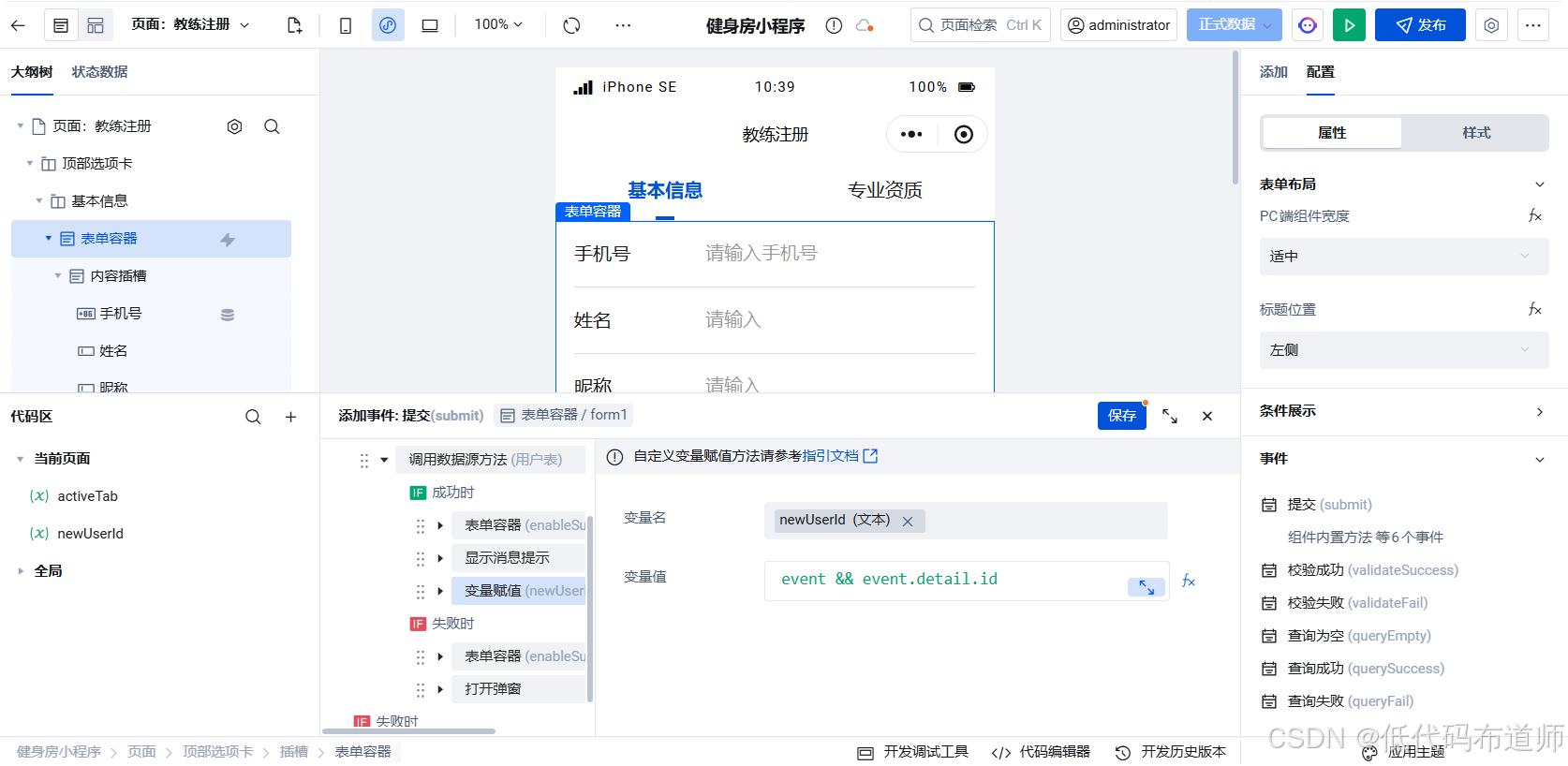Select 基本信息 tab in phone preview
Viewport: 1568px width, 766px height.
pos(665,190)
